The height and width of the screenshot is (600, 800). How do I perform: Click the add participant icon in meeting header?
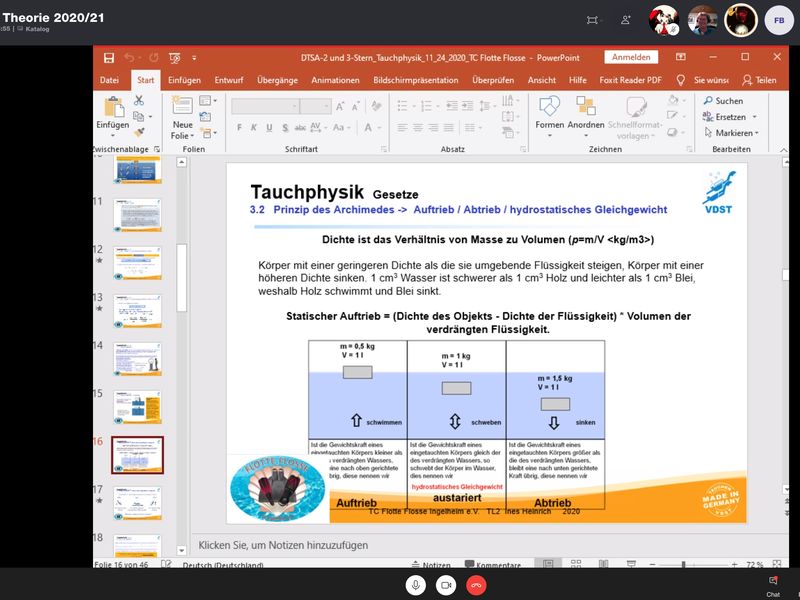[x=626, y=20]
